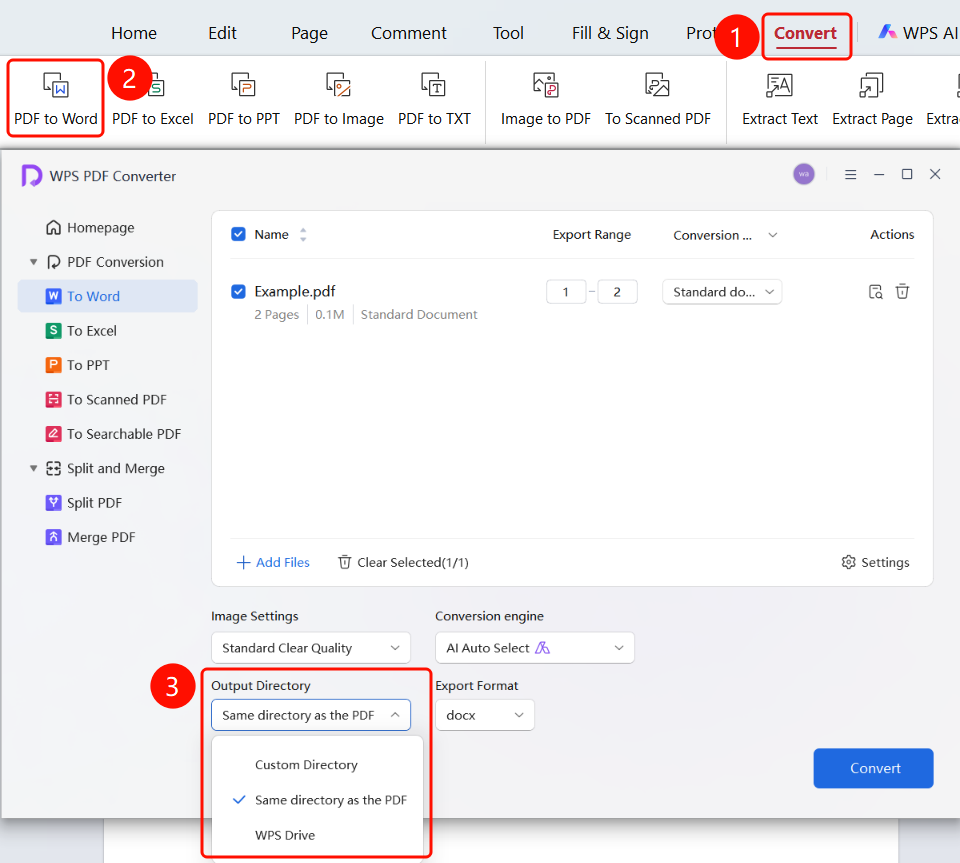This screenshot has width=960, height=863.
Task: Collapse the PDF Conversion tree section
Action: tap(34, 262)
